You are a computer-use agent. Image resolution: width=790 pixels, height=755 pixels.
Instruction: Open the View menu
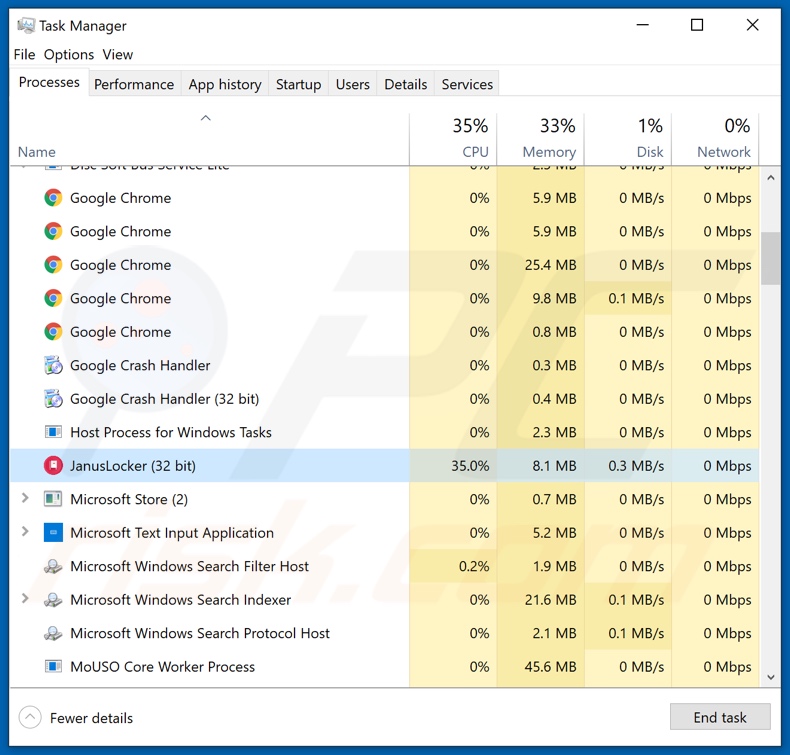(x=117, y=54)
